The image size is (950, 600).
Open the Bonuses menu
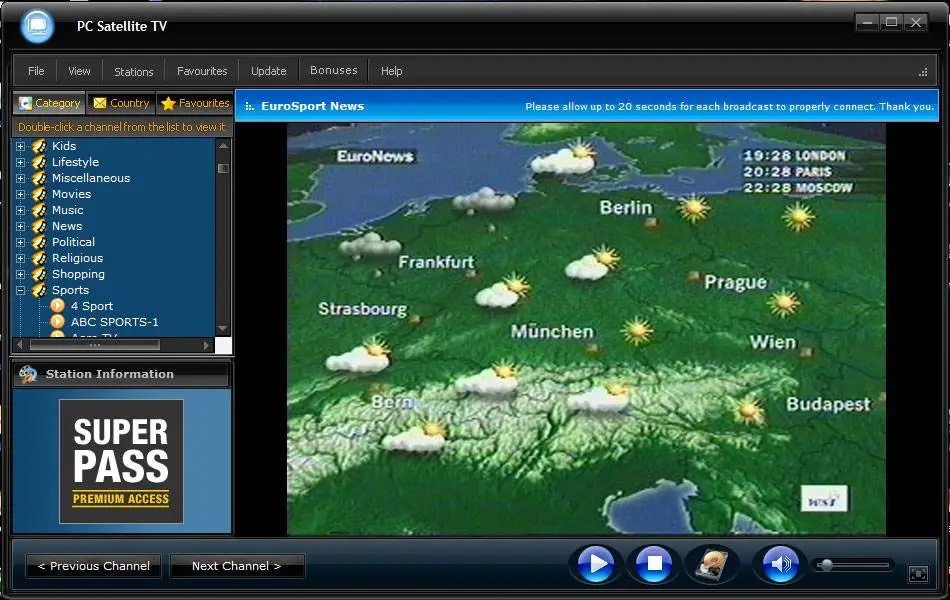[x=333, y=71]
